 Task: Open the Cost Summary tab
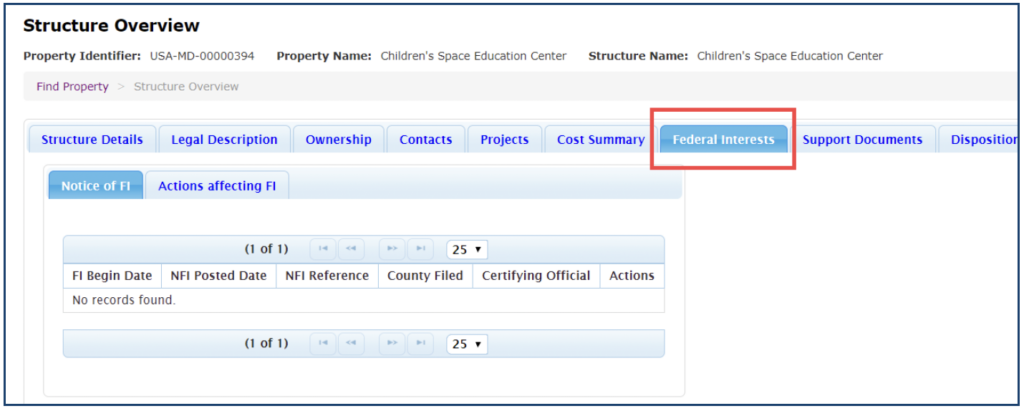tap(600, 140)
